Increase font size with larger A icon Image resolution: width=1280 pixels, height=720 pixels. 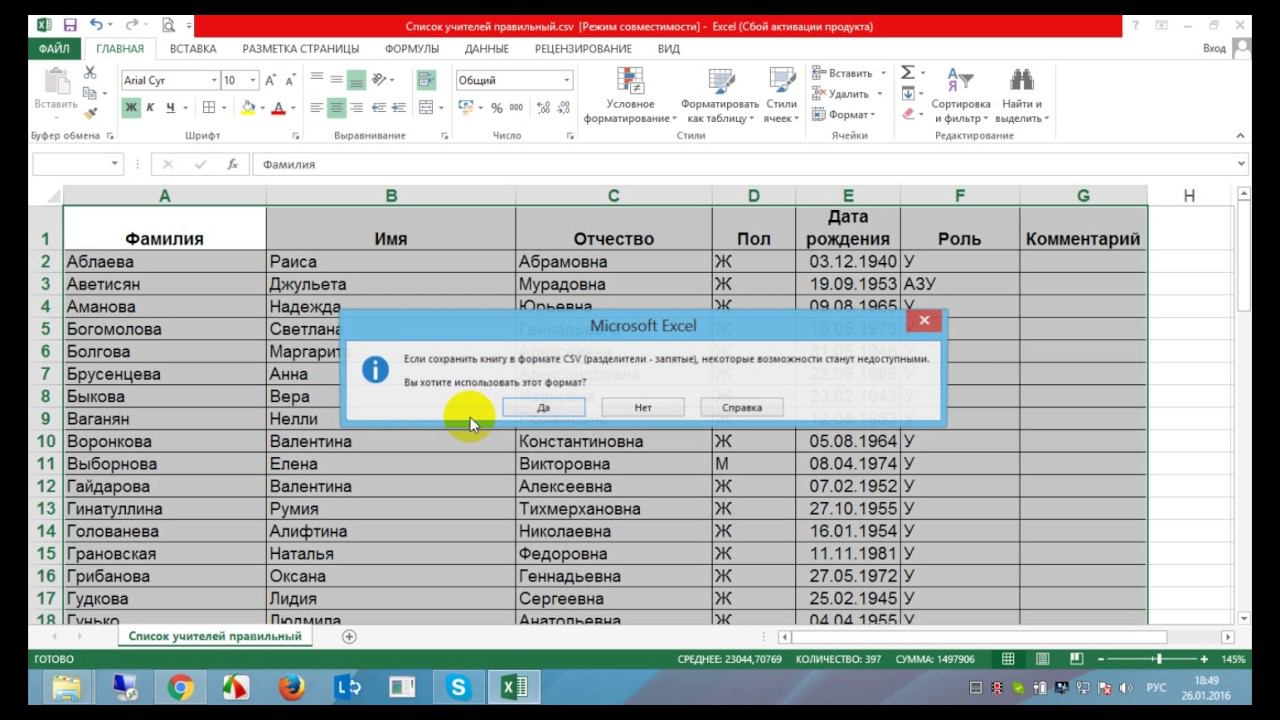pos(272,80)
